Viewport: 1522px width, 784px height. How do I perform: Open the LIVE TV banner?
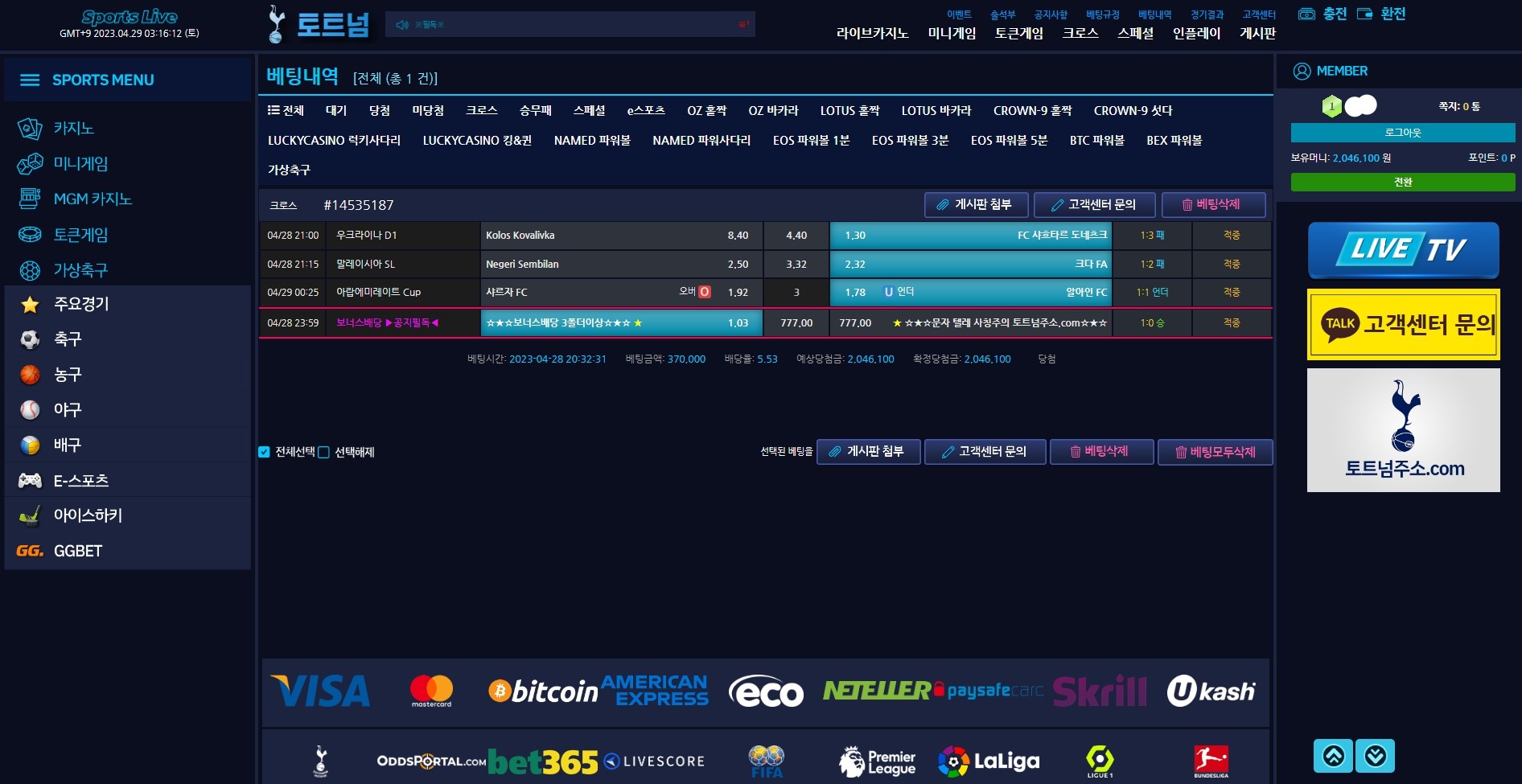pos(1404,250)
